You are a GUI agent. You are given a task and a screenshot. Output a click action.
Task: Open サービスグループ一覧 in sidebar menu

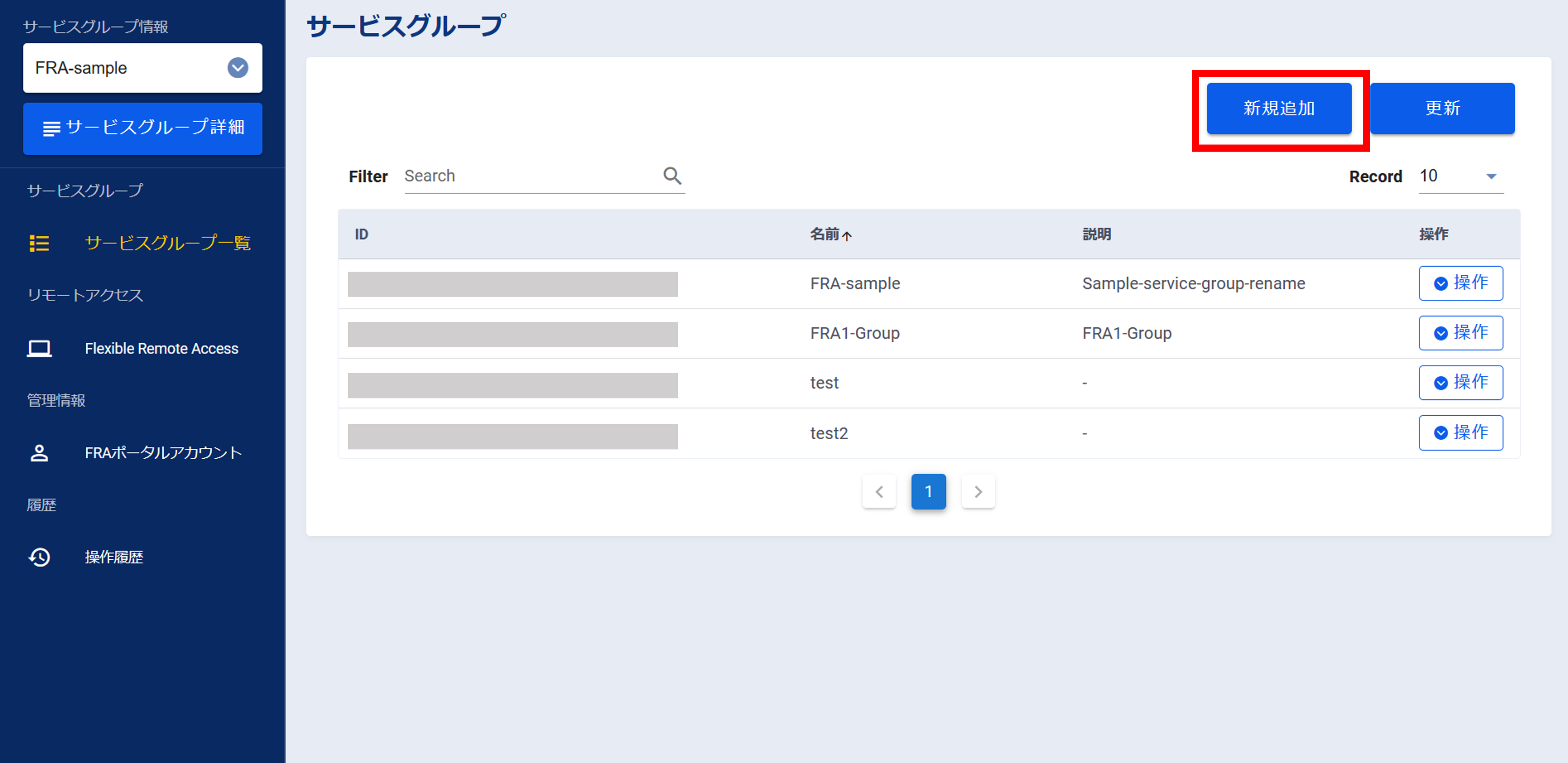[x=167, y=243]
